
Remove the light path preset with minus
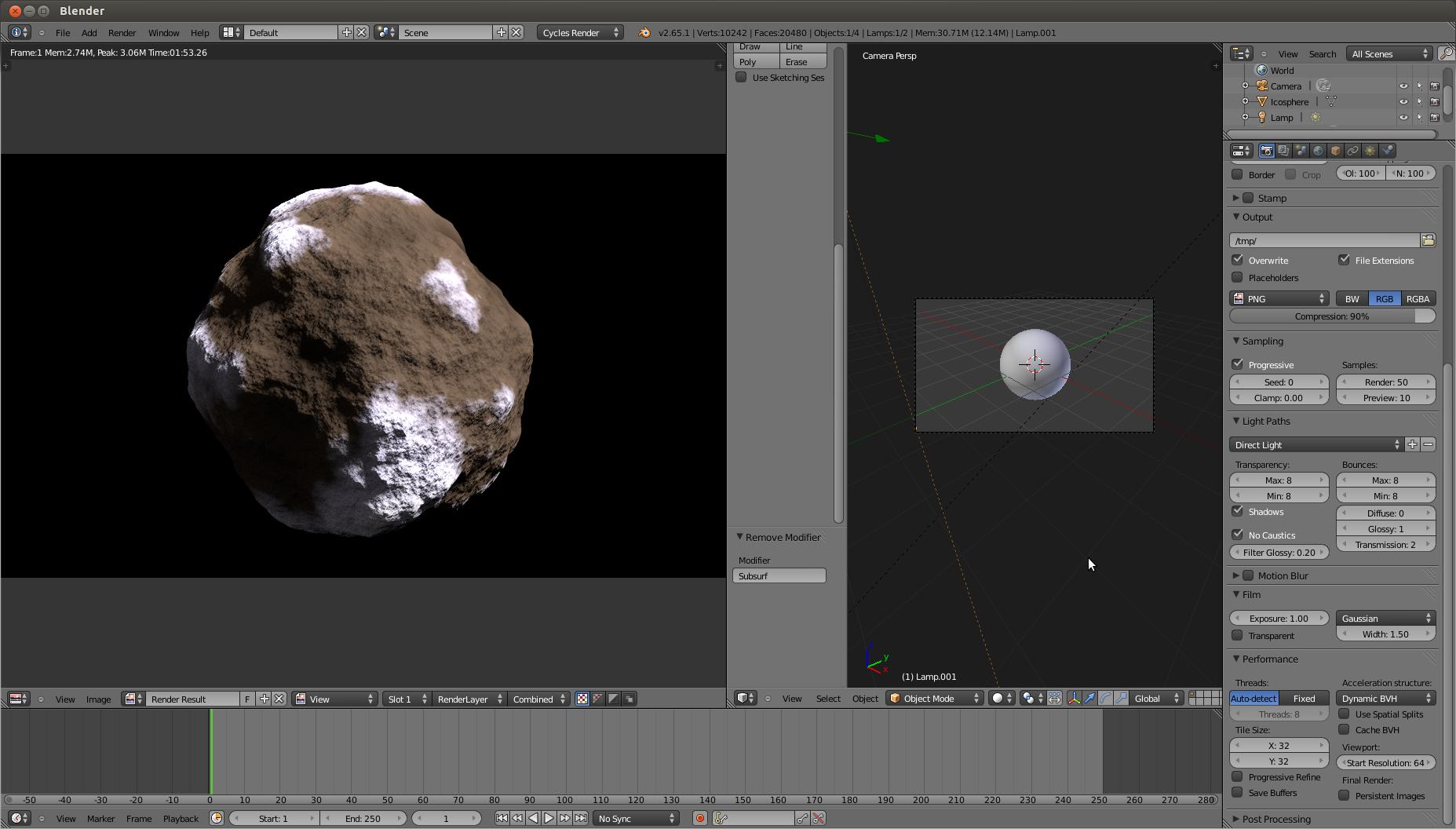tap(1428, 444)
